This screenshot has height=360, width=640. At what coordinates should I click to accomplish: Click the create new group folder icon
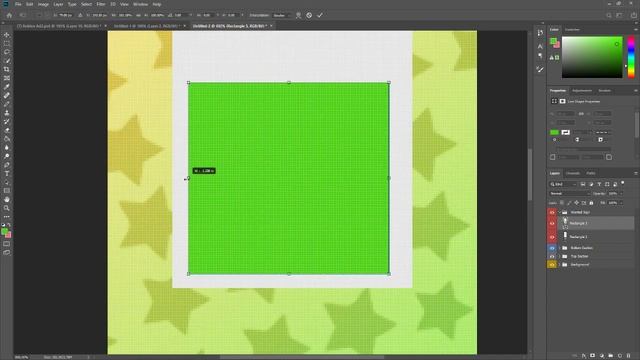point(611,356)
